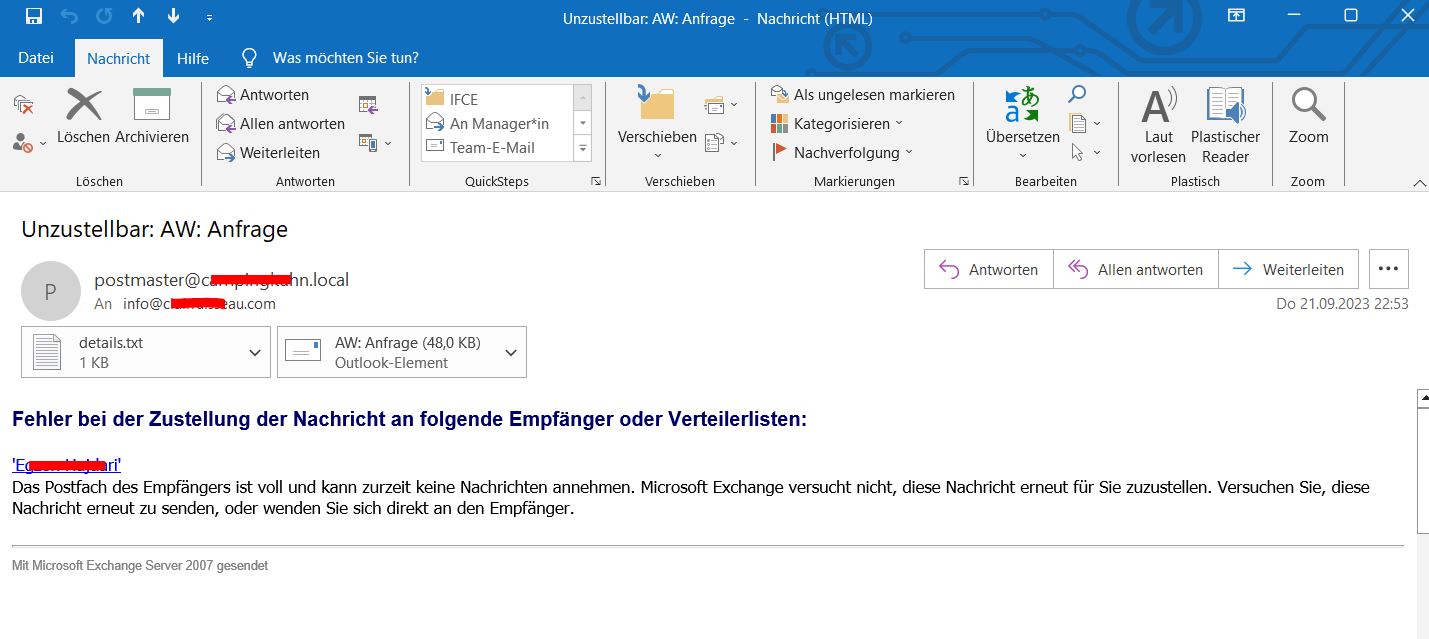The image size is (1429, 639).
Task: Open more actions ellipsis button
Action: tap(1388, 270)
